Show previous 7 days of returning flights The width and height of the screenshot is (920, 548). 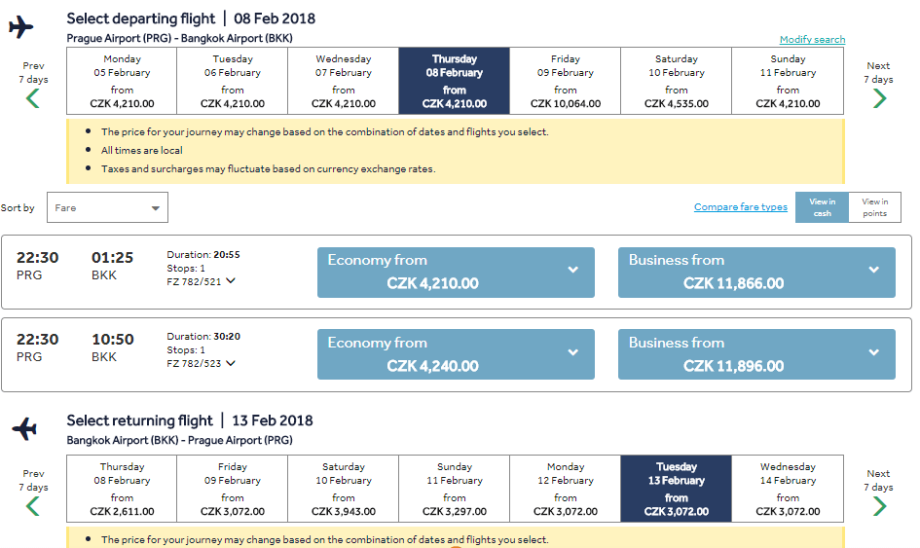click(x=33, y=505)
